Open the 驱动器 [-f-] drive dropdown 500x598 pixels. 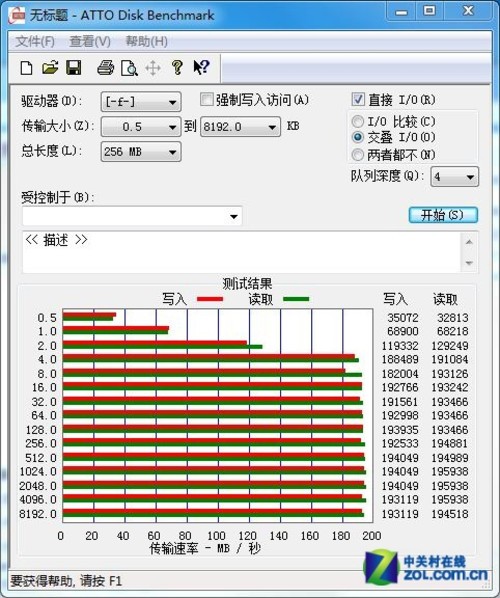click(141, 102)
